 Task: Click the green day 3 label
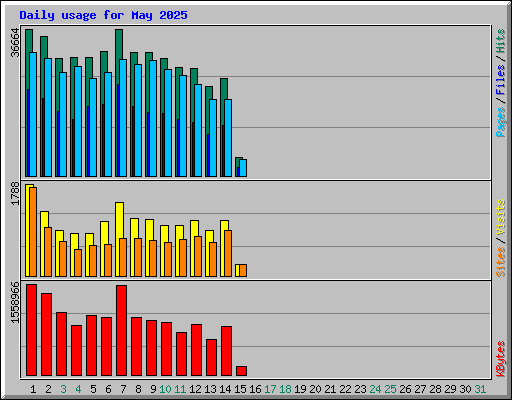pos(63,389)
